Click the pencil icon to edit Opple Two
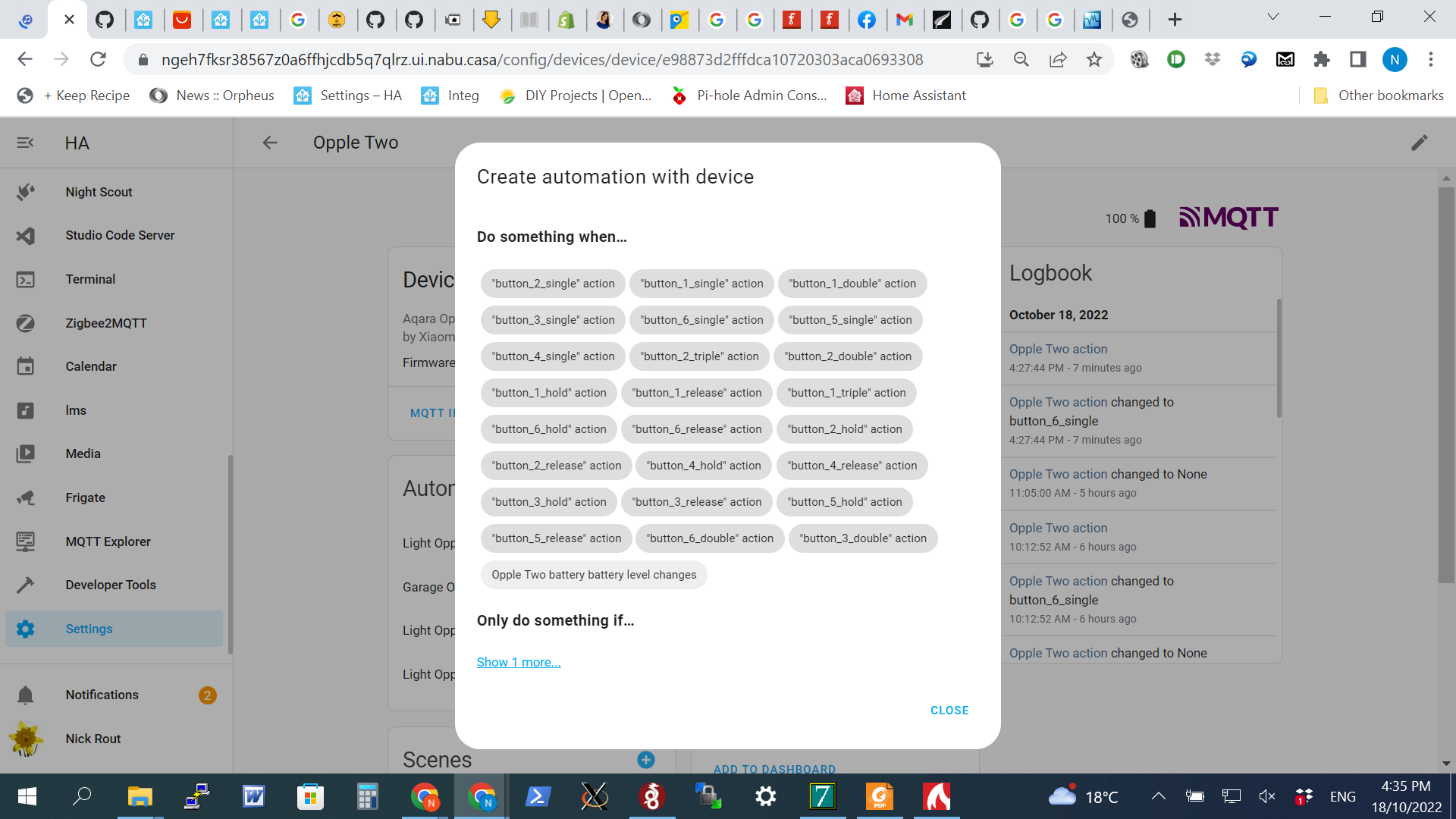This screenshot has height=819, width=1456. tap(1419, 143)
